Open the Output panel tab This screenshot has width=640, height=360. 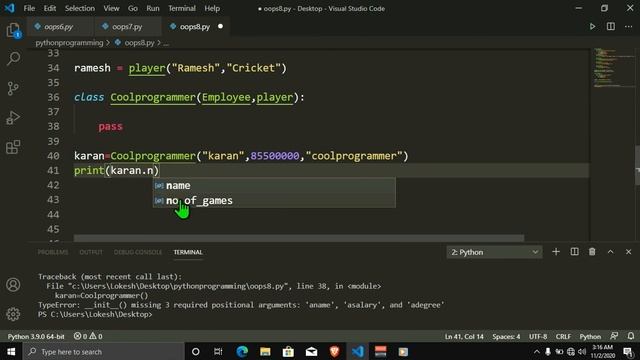[91, 252]
